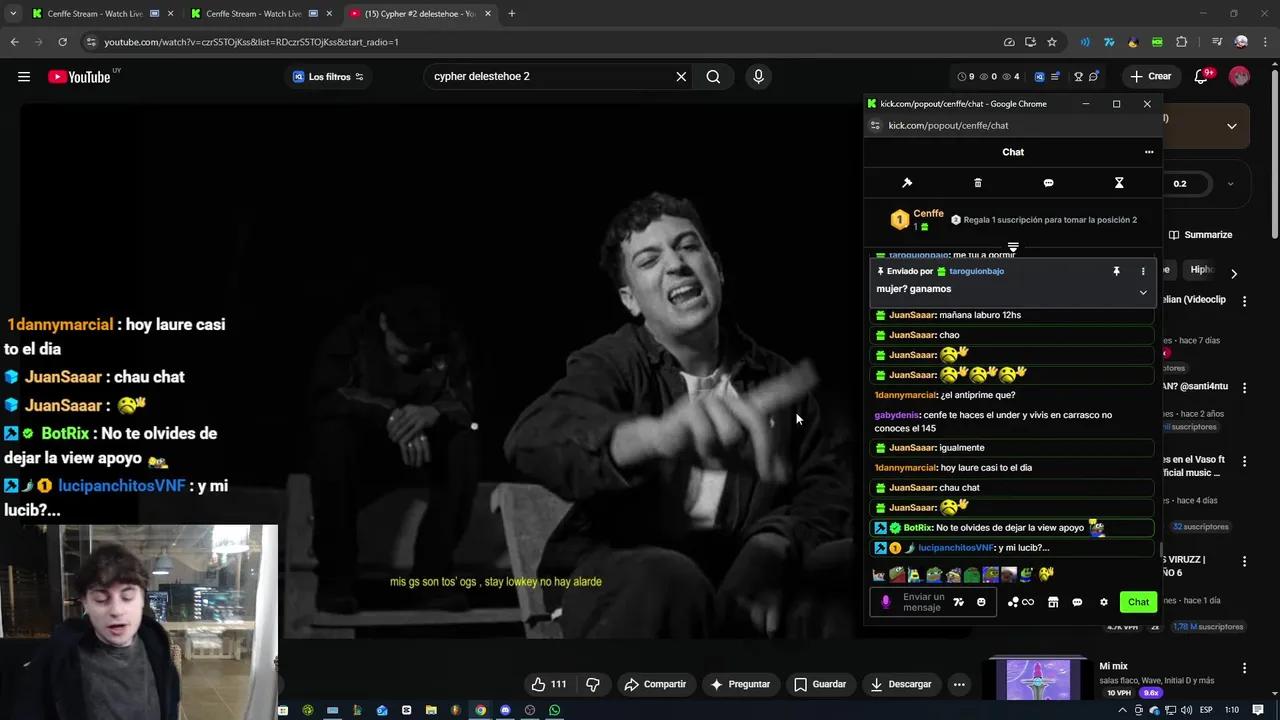Click the purple microphone in message box
This screenshot has width=1280, height=720.
[x=885, y=602]
